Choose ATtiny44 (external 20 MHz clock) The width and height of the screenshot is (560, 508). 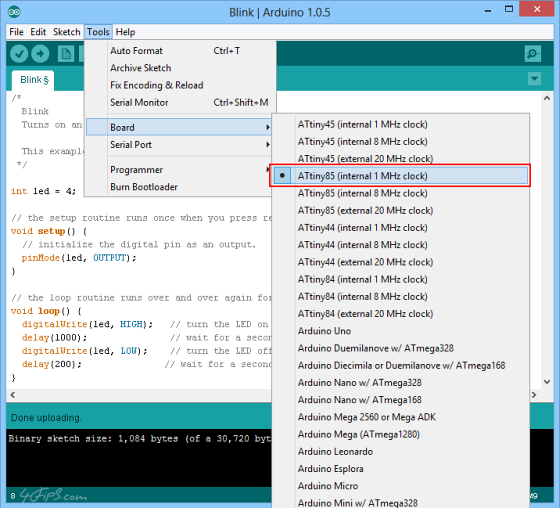400,262
